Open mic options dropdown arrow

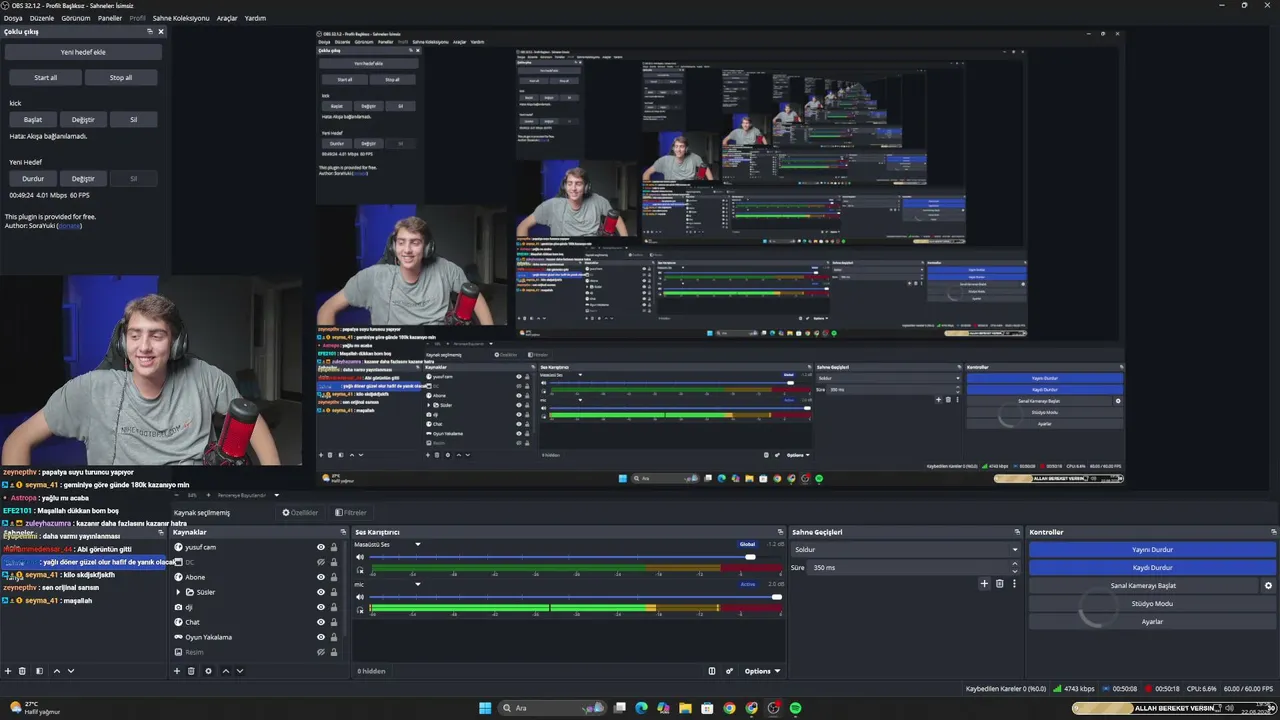point(418,584)
